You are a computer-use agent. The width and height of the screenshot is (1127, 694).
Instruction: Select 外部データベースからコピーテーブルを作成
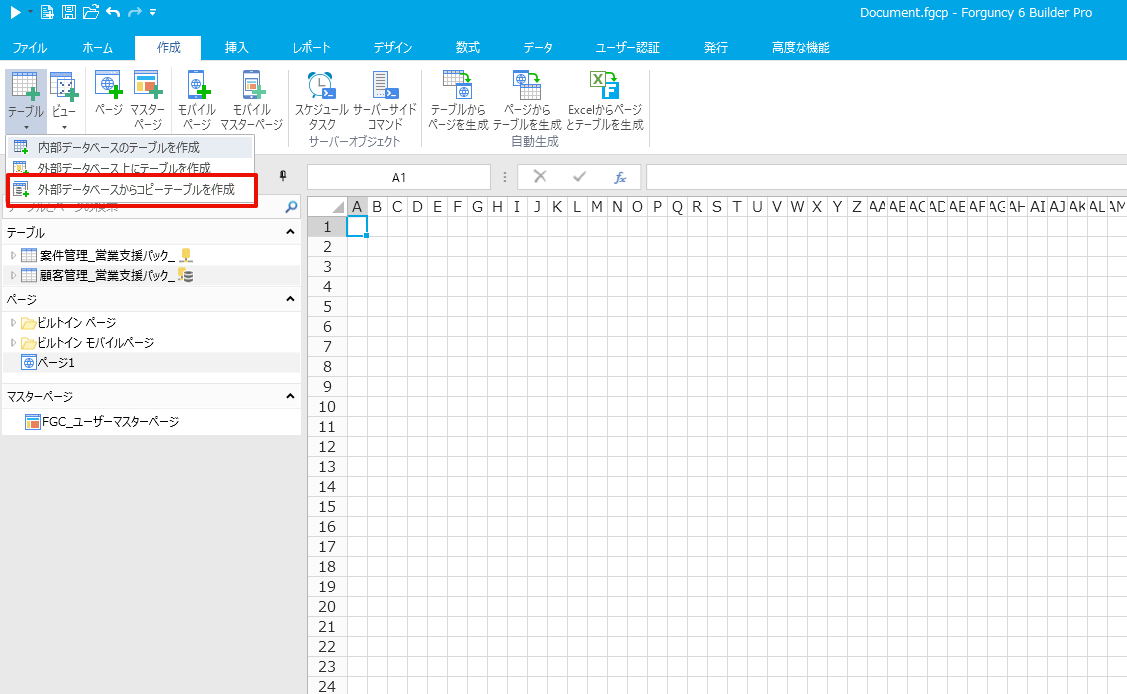pos(130,190)
